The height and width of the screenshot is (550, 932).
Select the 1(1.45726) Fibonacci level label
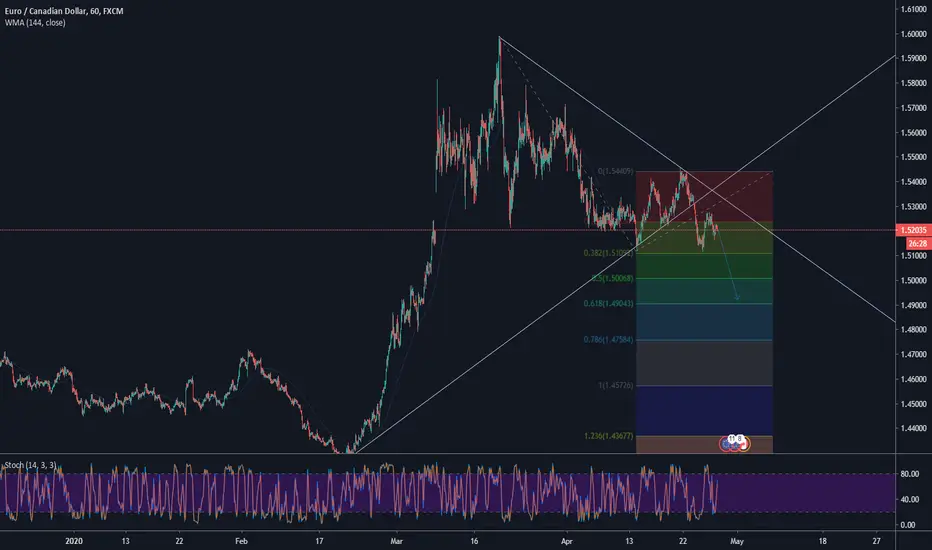tap(615, 385)
